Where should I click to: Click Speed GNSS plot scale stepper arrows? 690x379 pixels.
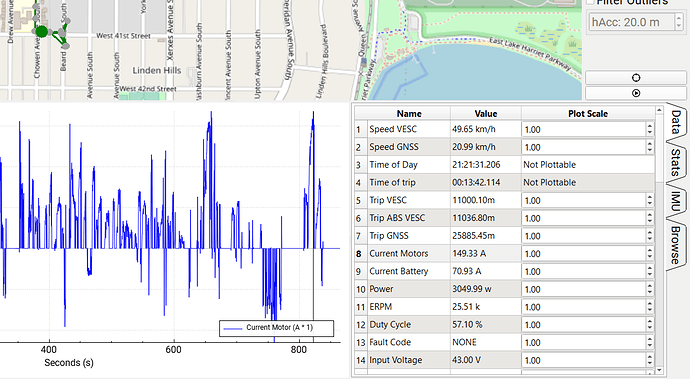[x=650, y=147]
